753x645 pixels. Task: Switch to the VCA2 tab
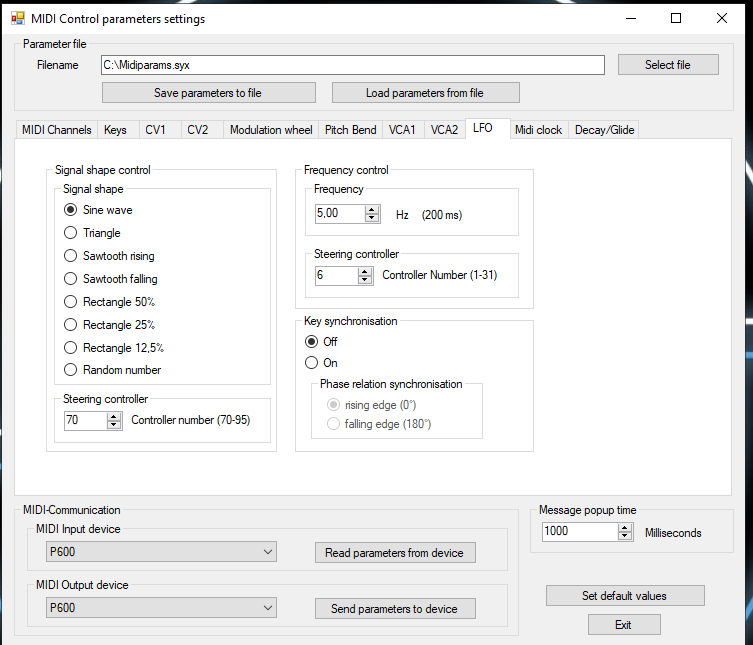pos(444,130)
